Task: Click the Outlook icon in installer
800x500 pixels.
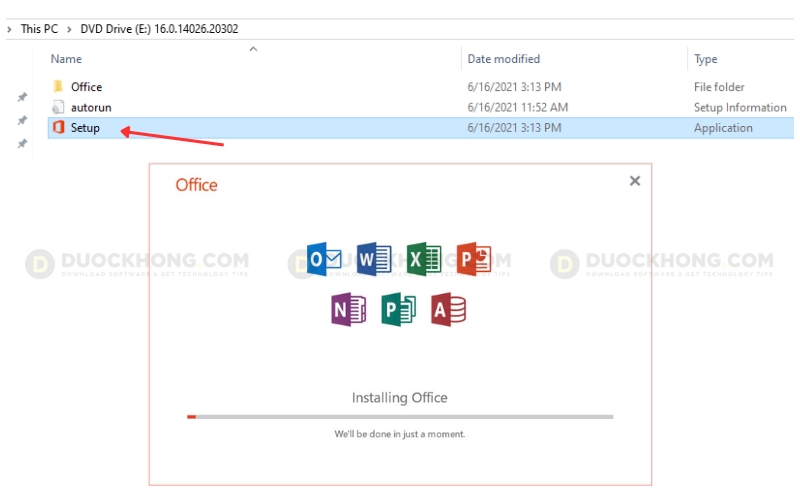Action: click(x=324, y=259)
